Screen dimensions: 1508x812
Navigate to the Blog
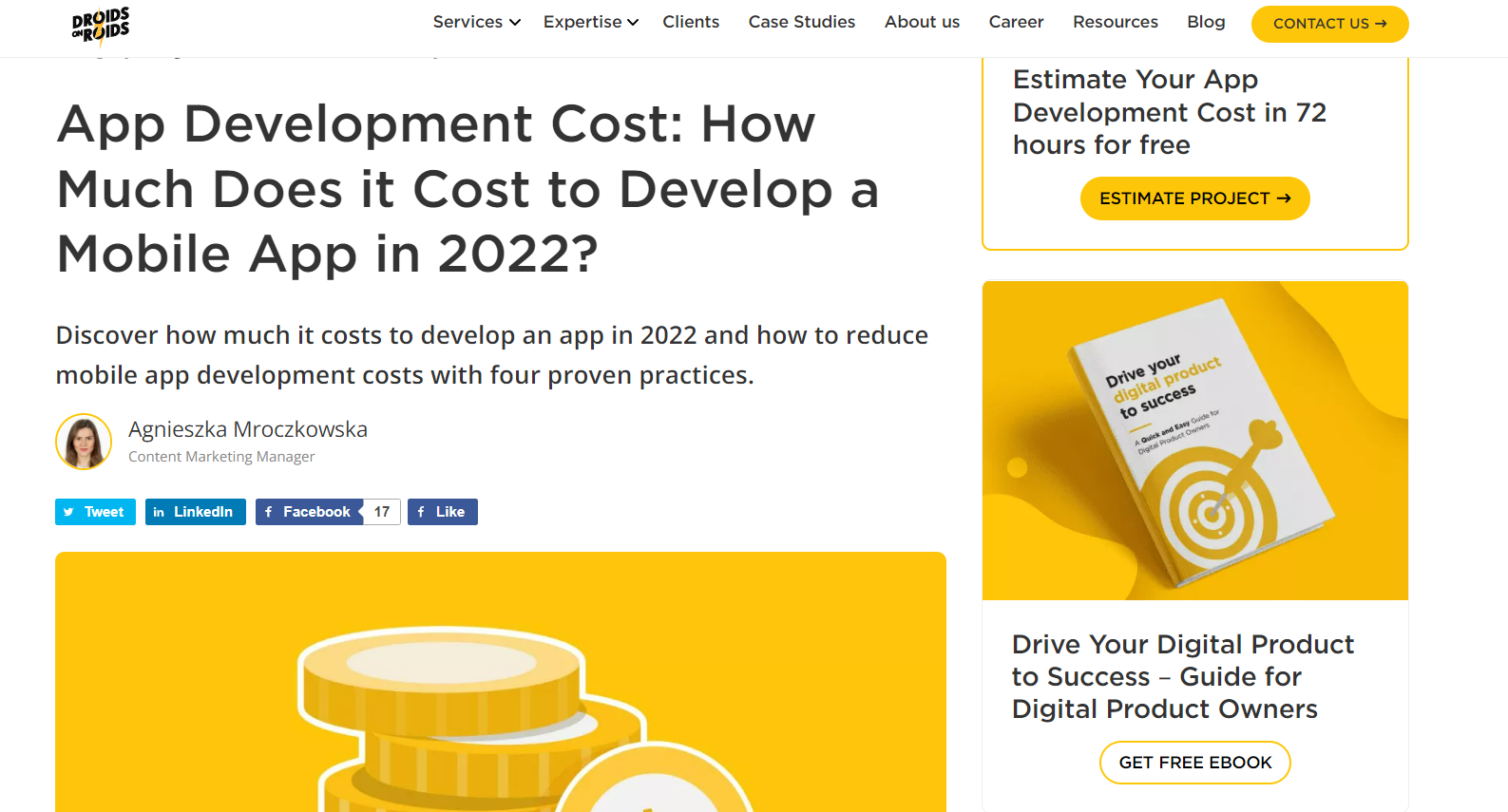(x=1206, y=22)
